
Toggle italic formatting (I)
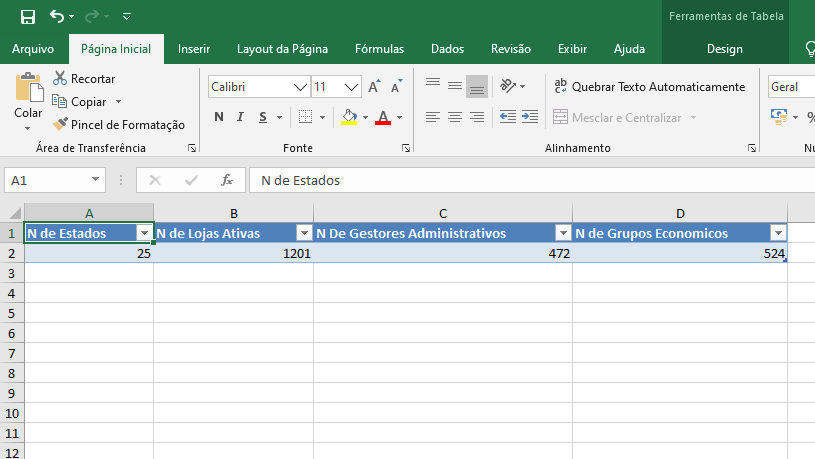pos(241,117)
